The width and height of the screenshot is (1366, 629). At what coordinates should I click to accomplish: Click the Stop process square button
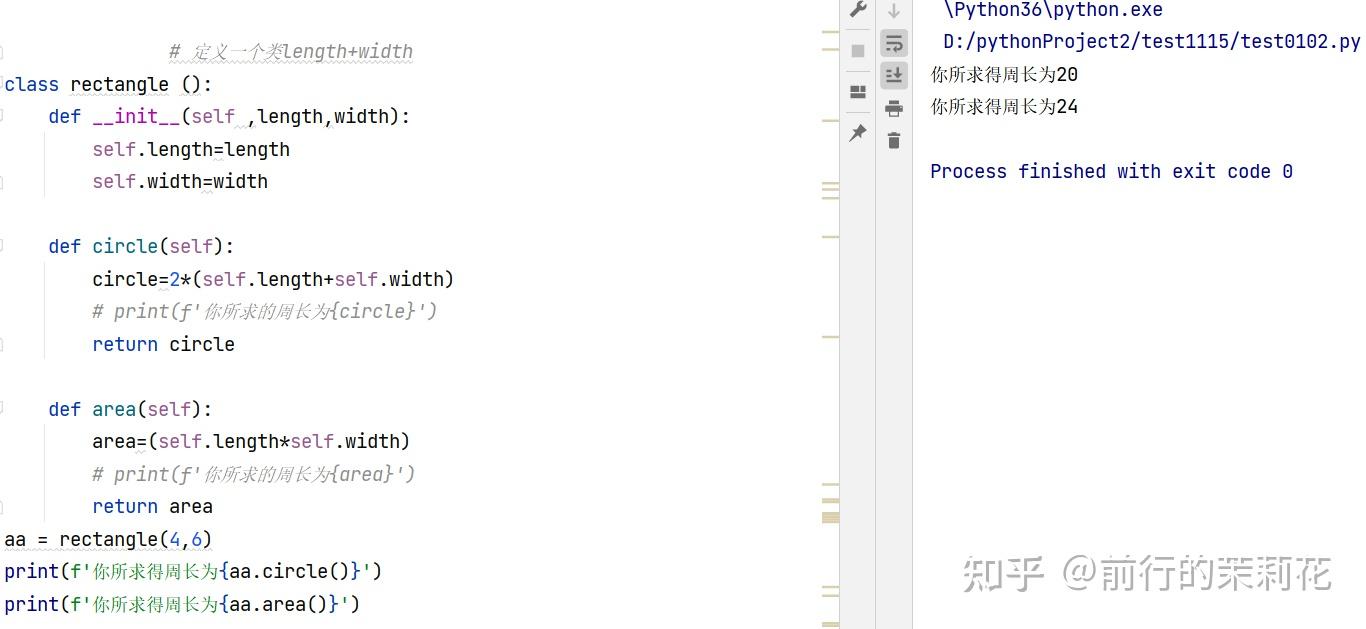tap(858, 51)
